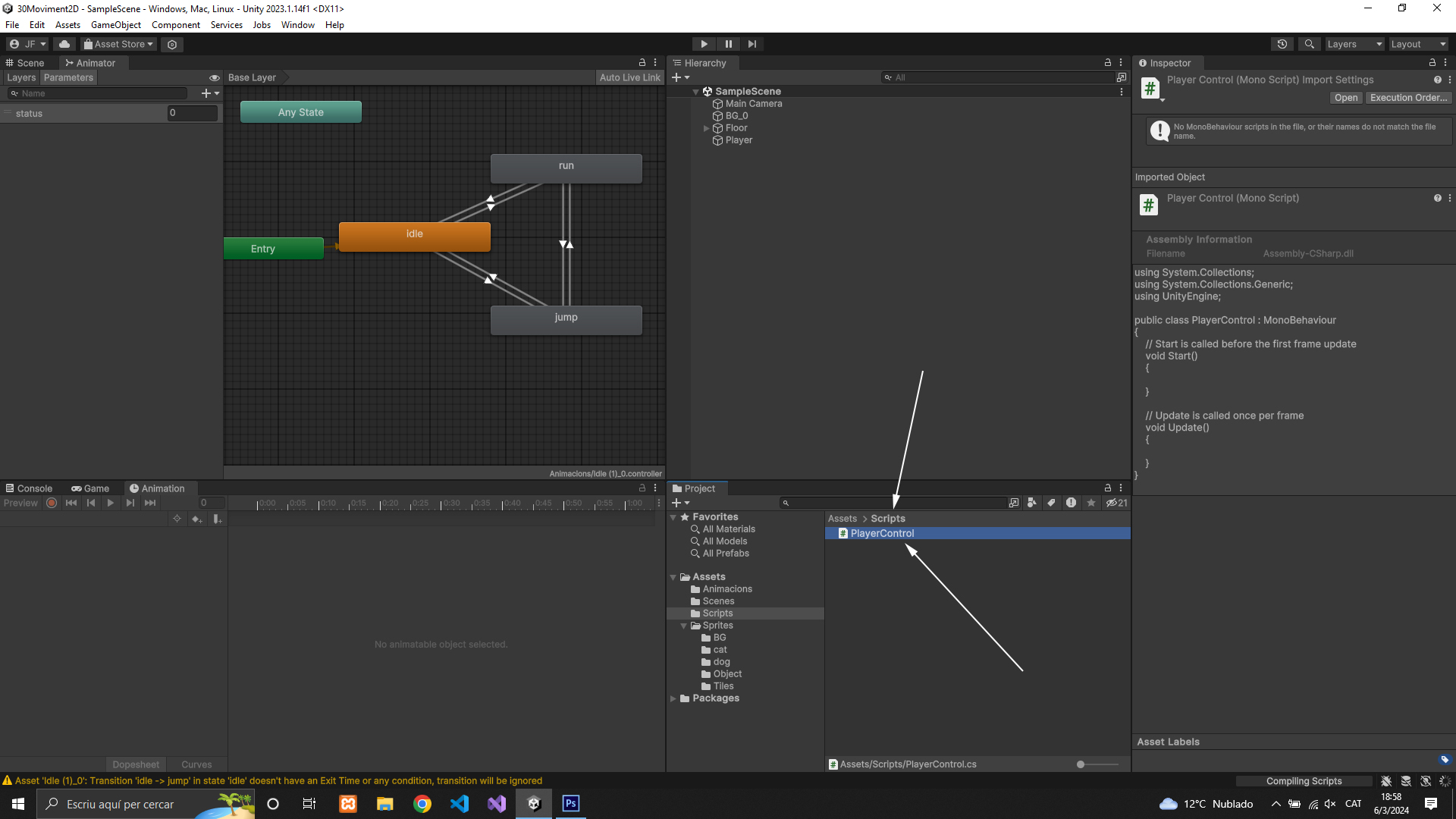Toggle the Animator layer eye visibility
Image resolution: width=1456 pixels, height=819 pixels.
(x=214, y=77)
